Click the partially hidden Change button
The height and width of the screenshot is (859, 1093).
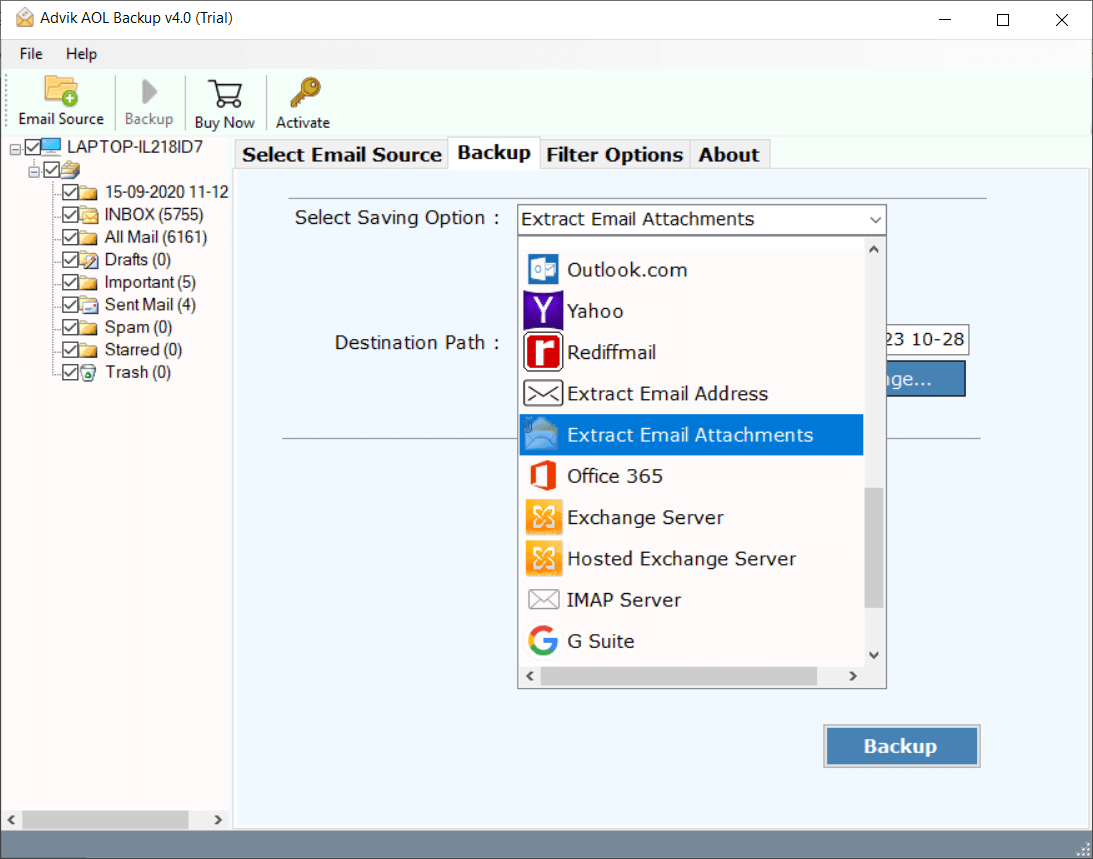pyautogui.click(x=926, y=379)
